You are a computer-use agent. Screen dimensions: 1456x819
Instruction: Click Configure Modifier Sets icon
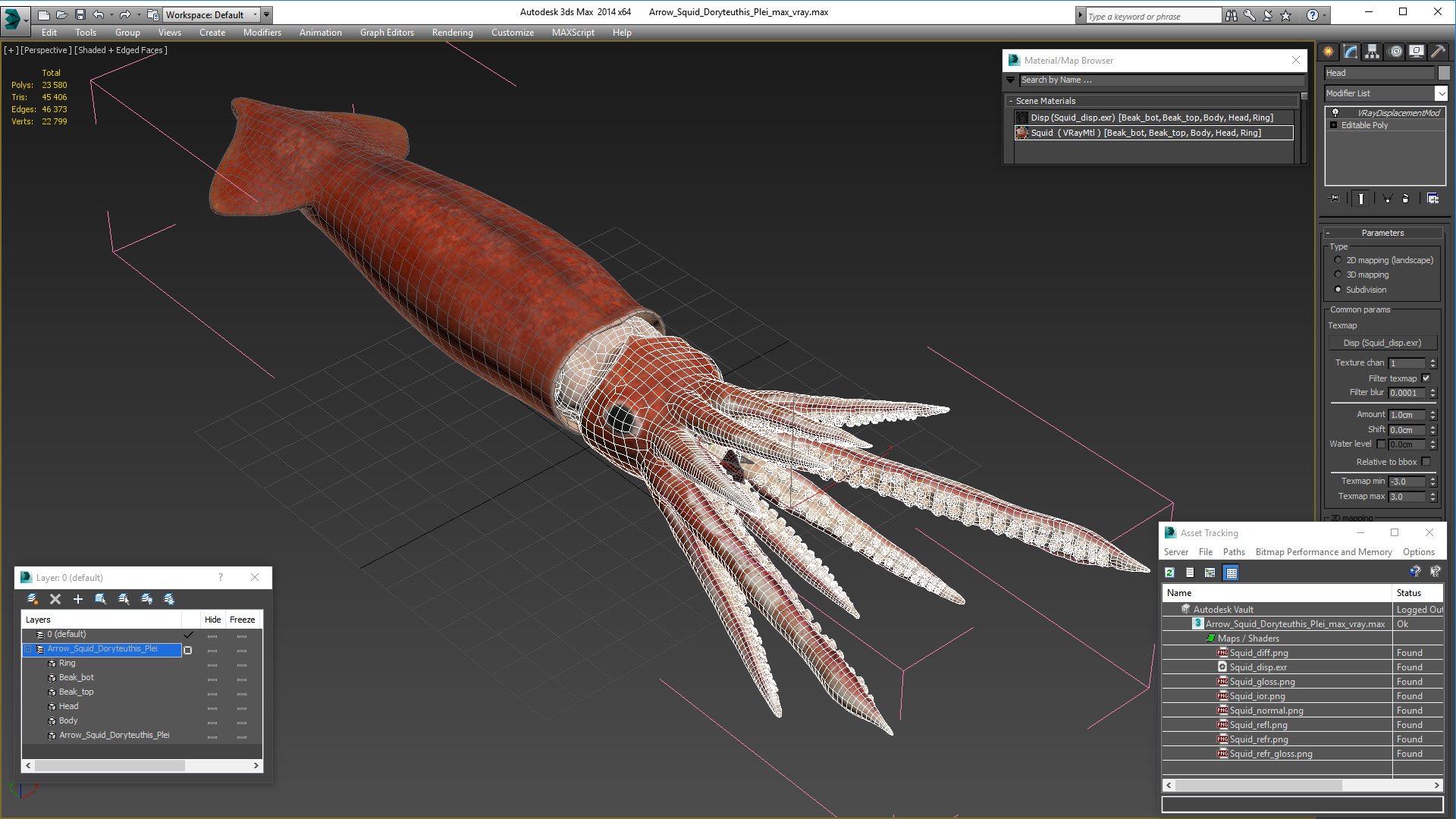pyautogui.click(x=1432, y=199)
